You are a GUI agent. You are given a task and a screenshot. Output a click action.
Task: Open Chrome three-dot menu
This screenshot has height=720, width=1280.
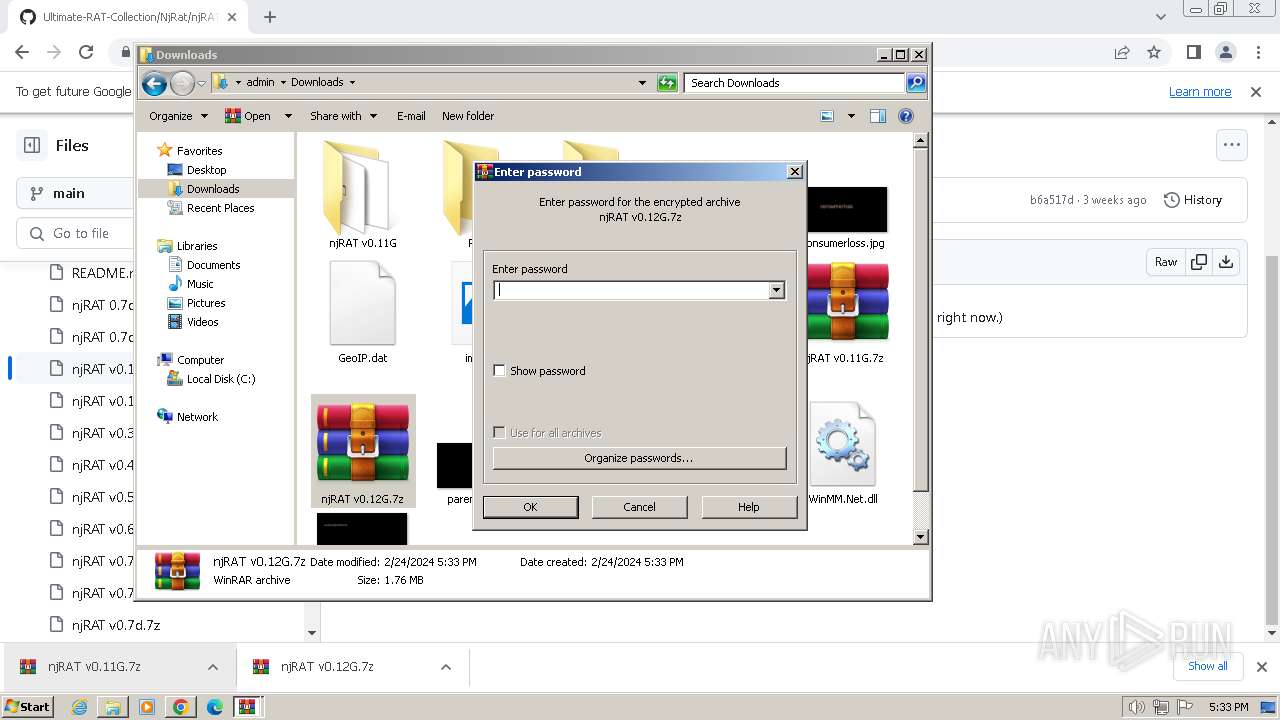click(1257, 52)
